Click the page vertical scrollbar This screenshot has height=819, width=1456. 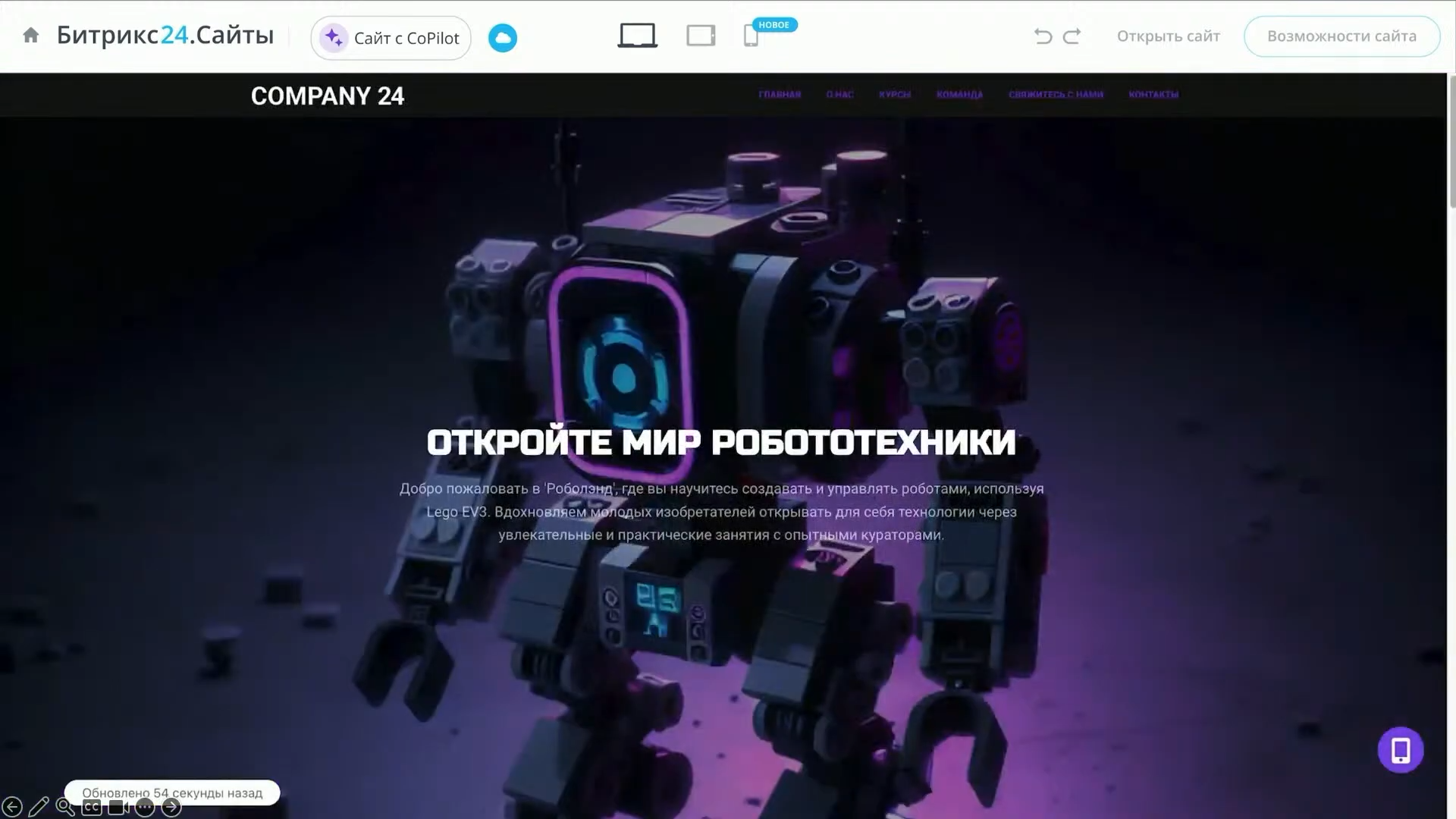tap(1451, 141)
